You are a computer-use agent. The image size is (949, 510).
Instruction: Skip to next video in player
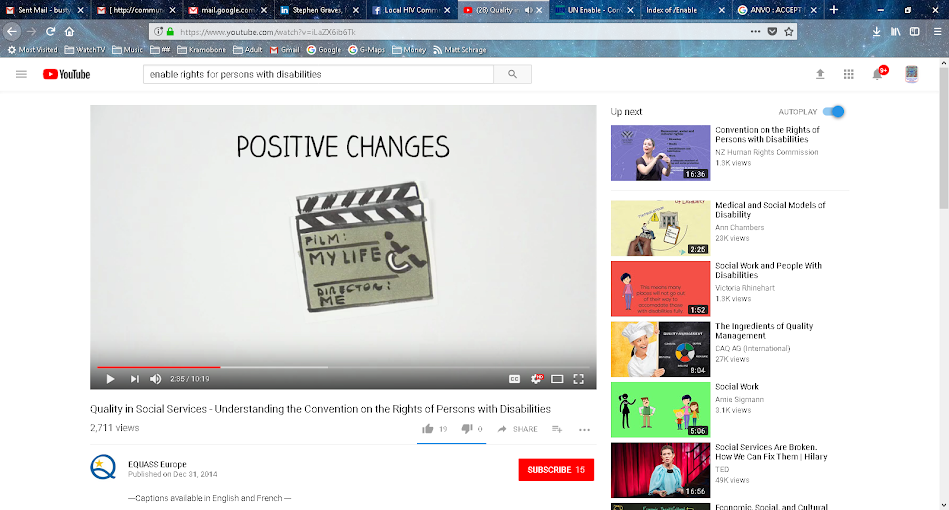tap(134, 379)
